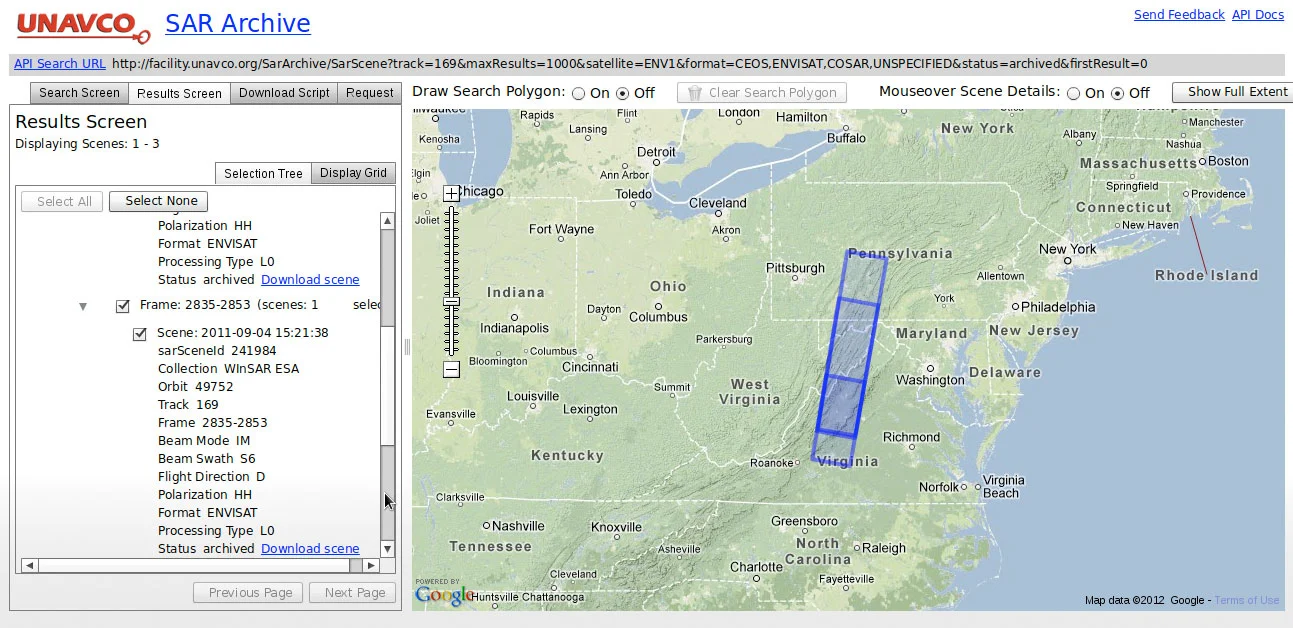
Task: Click the map zoom in plus icon
Action: 451,194
